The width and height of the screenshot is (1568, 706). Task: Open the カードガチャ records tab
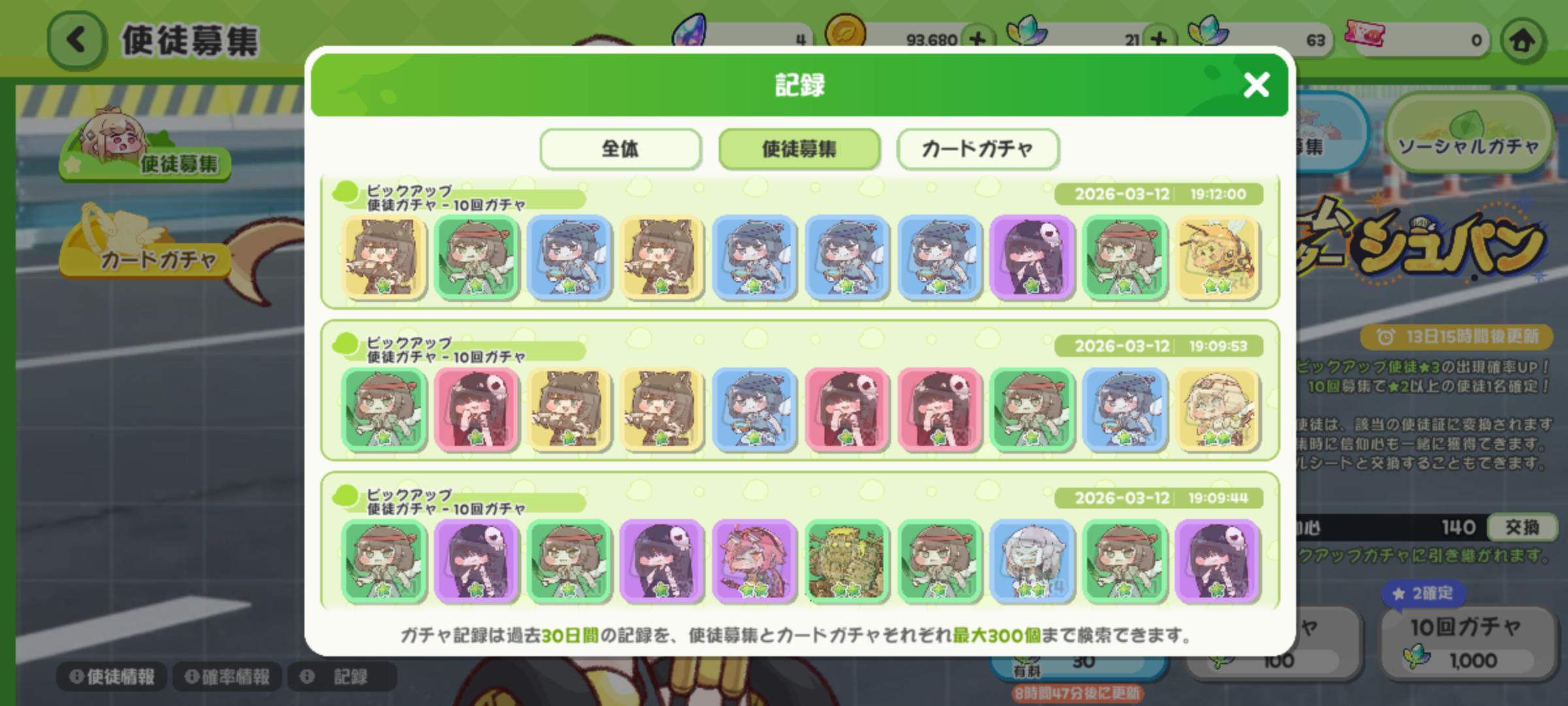coord(977,149)
